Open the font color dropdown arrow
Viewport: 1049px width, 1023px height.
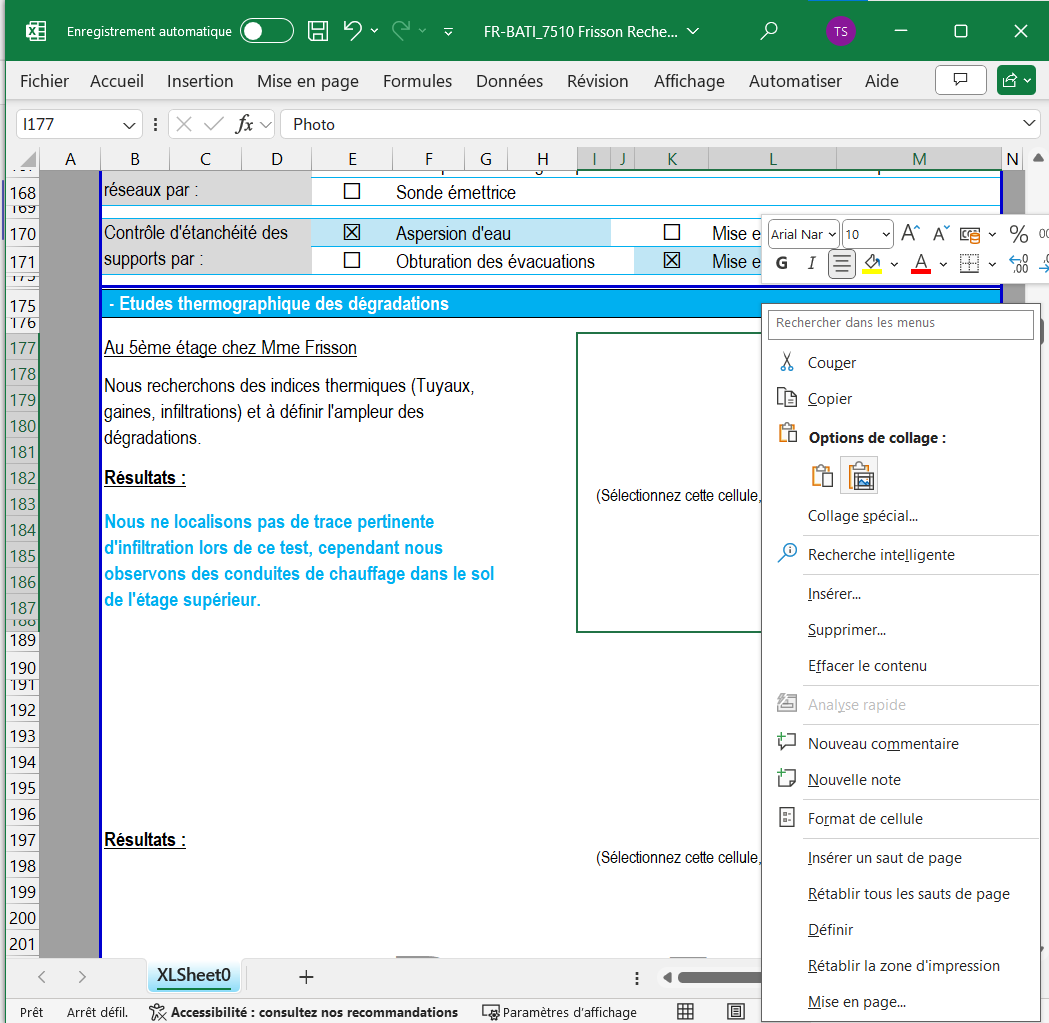[943, 264]
